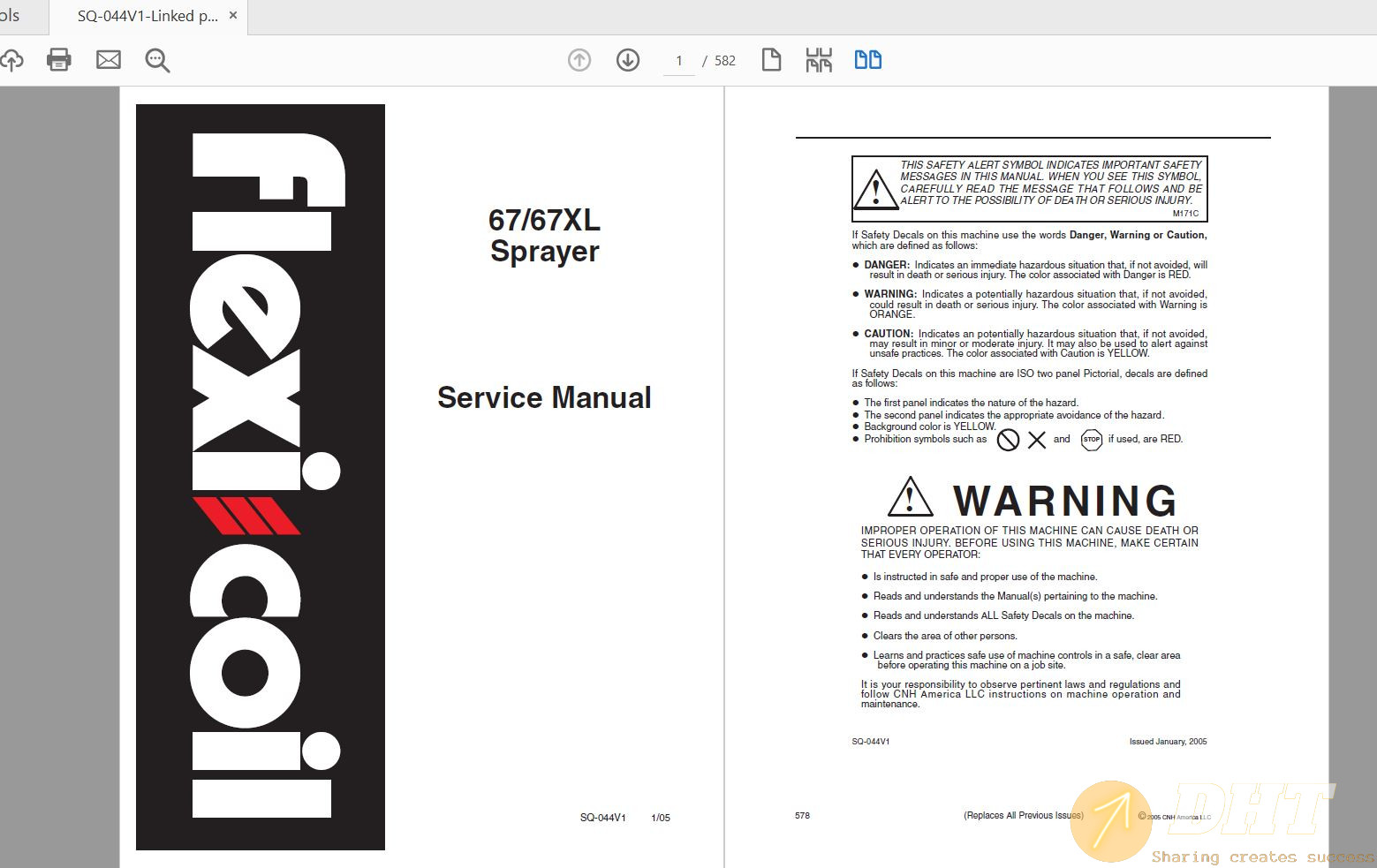
Task: Switch to the Tools tab
Action: (11, 16)
